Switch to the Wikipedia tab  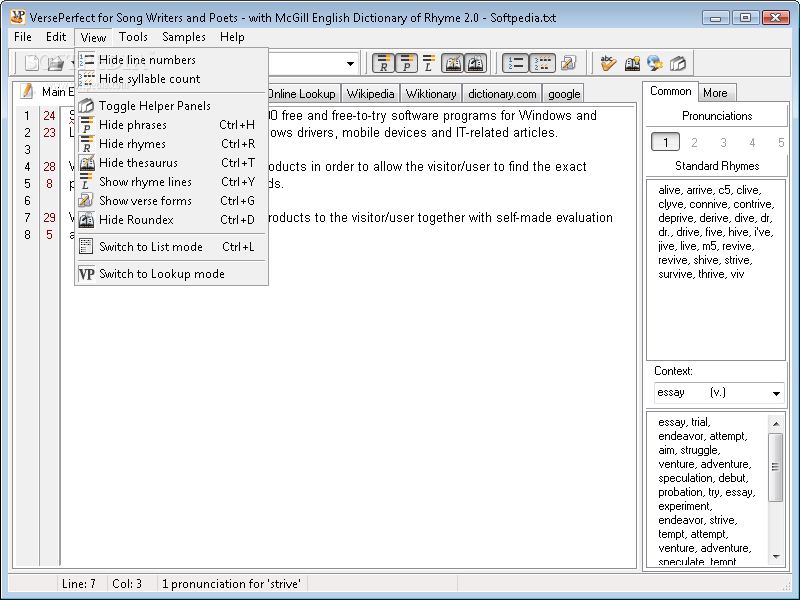pos(370,93)
